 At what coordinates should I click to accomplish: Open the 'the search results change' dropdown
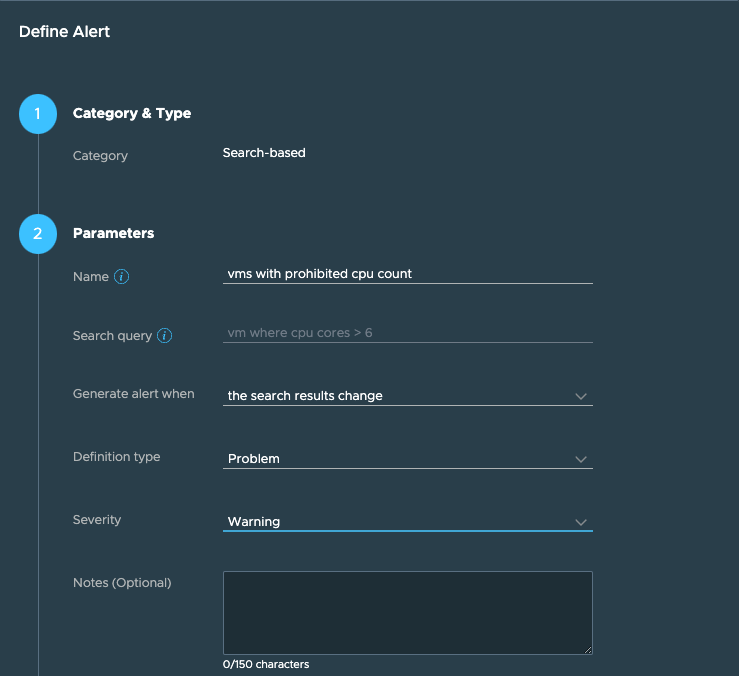[408, 396]
